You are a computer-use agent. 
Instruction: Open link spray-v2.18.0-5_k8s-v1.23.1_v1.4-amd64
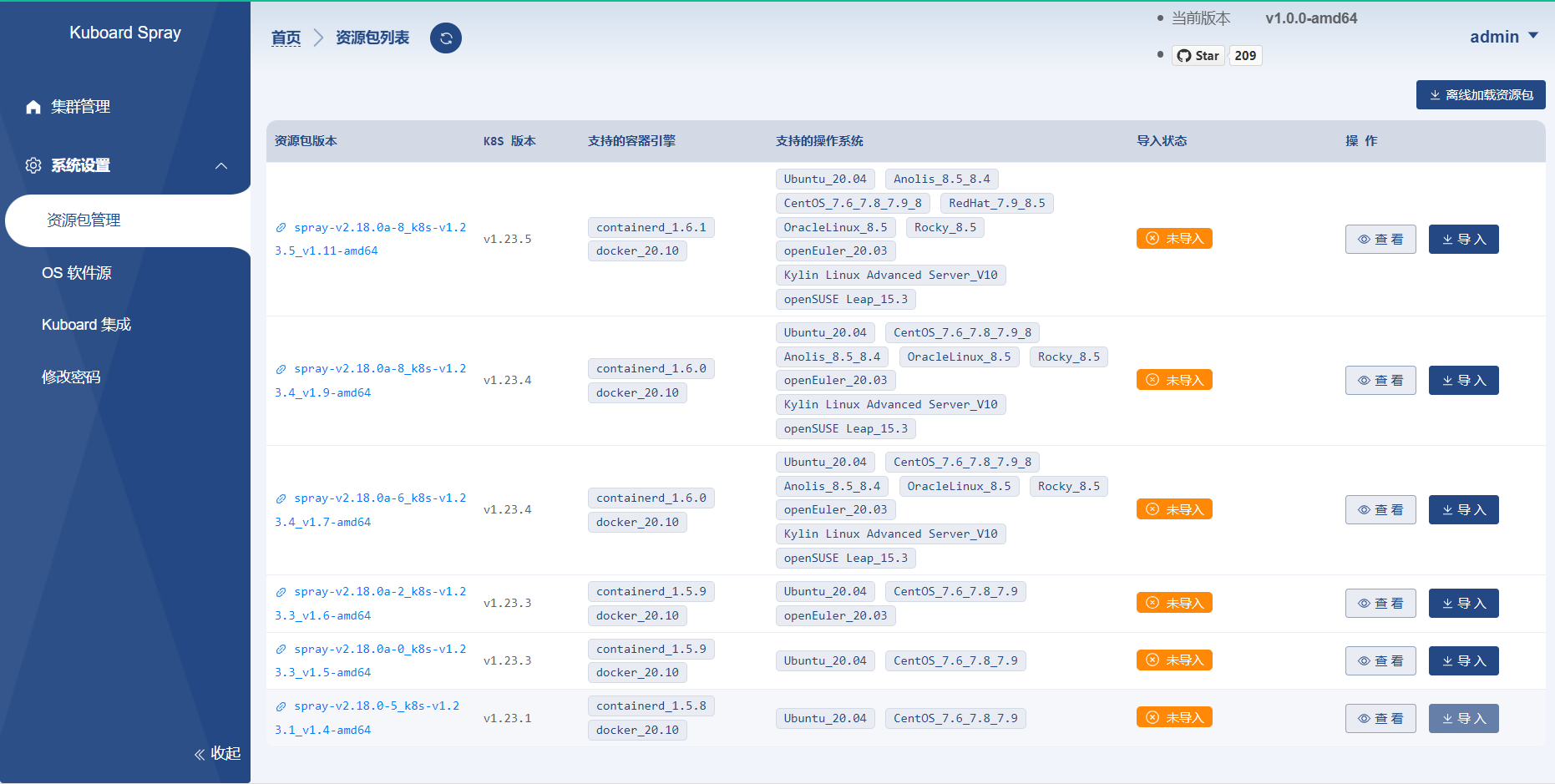pyautogui.click(x=367, y=718)
